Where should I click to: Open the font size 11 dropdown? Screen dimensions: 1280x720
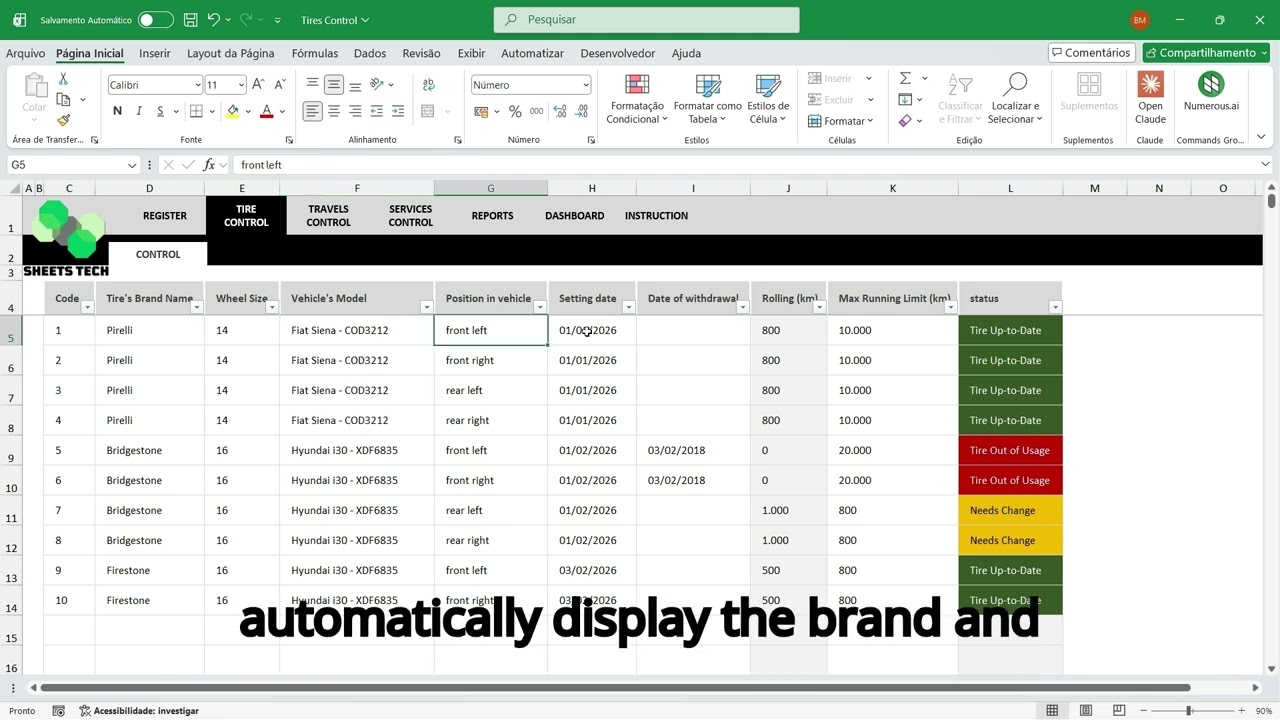tap(241, 85)
